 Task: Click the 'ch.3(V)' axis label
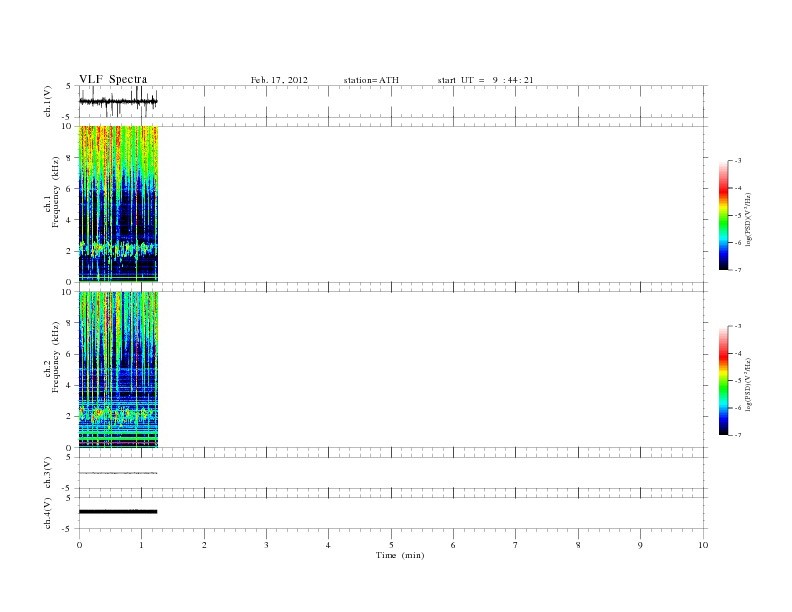tap(48, 473)
